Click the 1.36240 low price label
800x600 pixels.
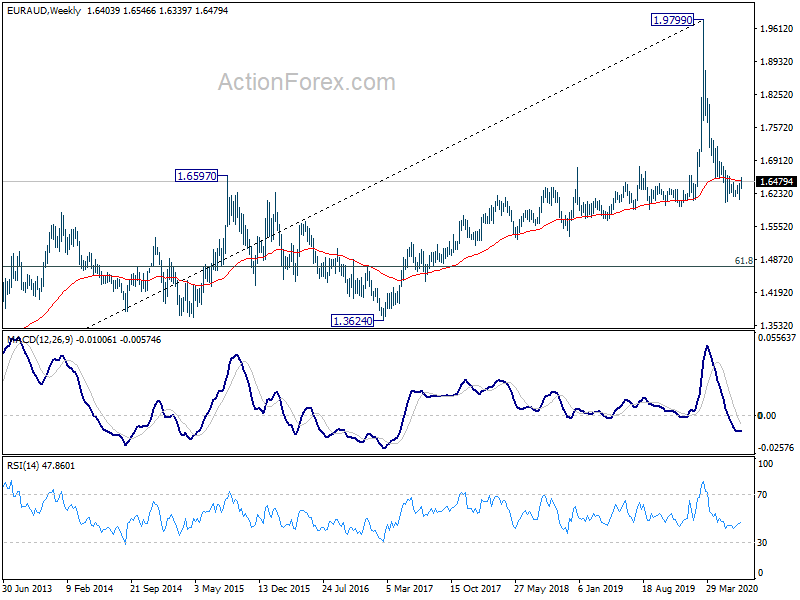(353, 321)
